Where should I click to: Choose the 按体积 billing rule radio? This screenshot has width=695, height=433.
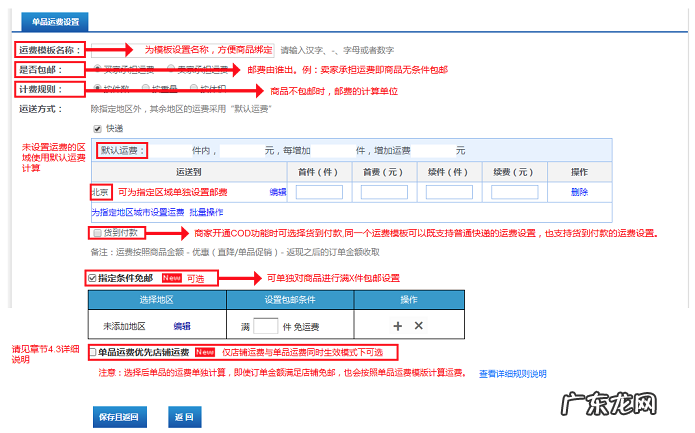(194, 88)
